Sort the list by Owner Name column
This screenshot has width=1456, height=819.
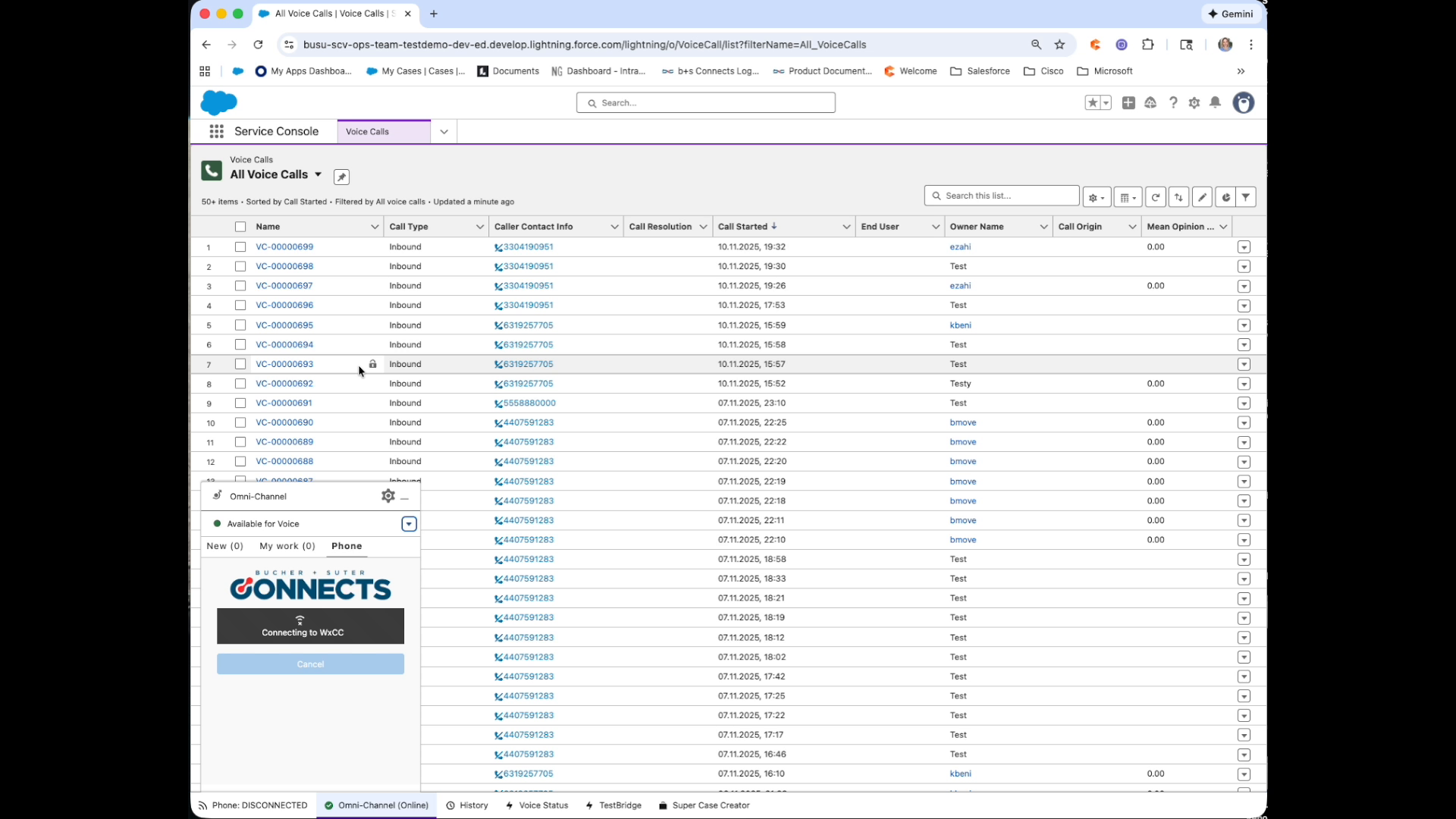click(x=978, y=226)
